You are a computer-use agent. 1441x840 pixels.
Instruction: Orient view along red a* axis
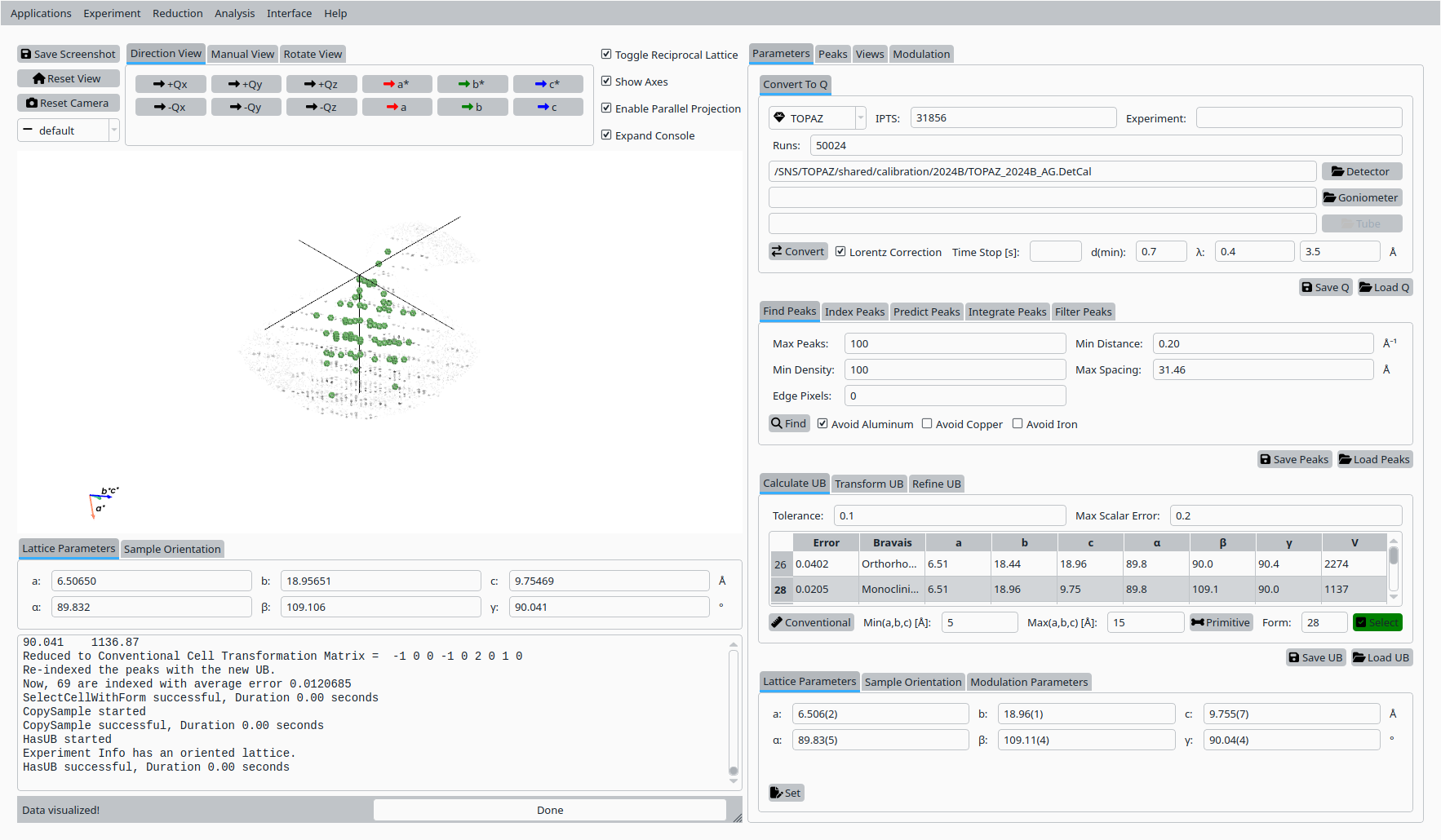tap(397, 84)
